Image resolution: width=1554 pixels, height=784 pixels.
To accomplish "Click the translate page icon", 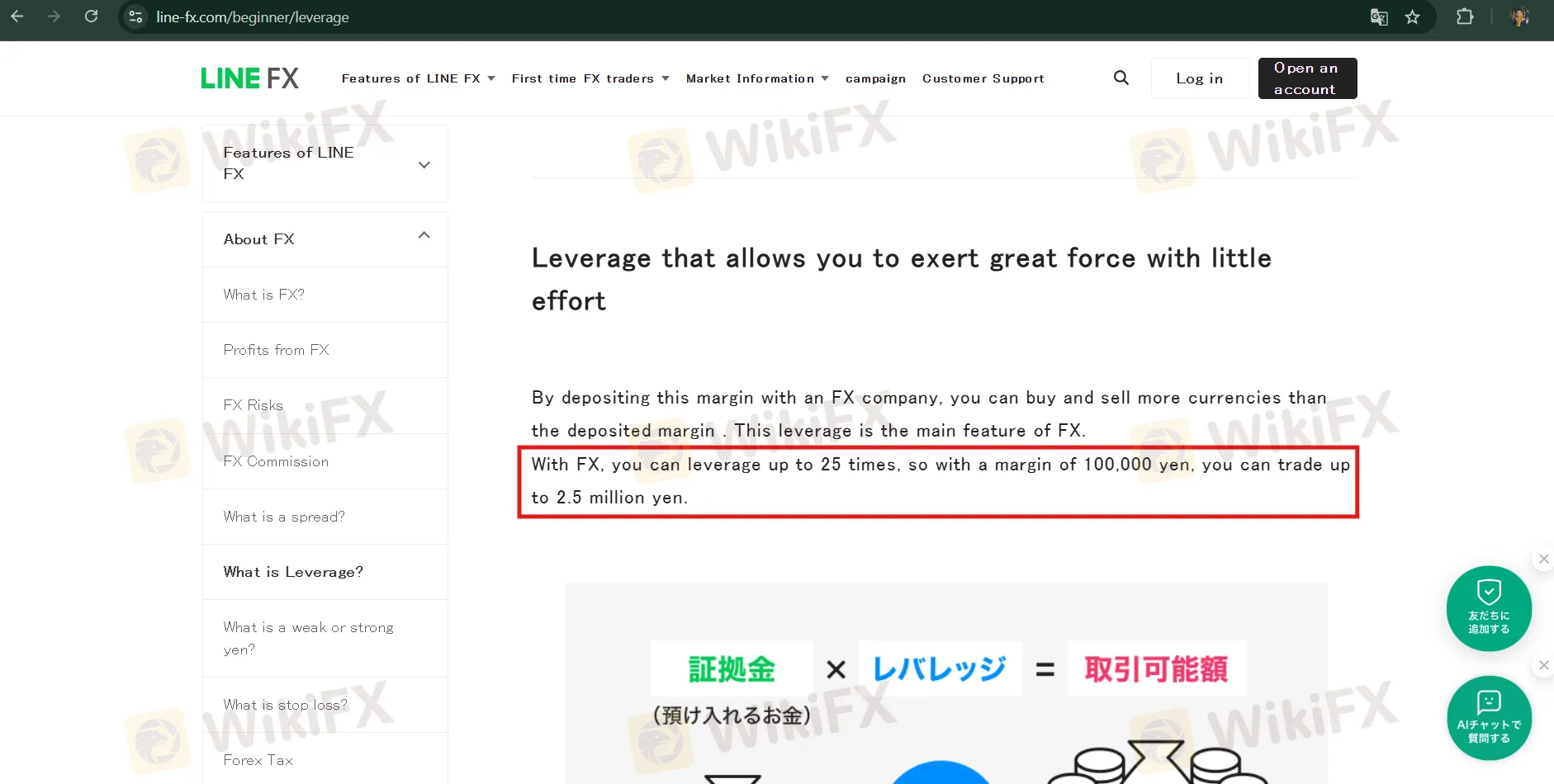I will pos(1379,17).
